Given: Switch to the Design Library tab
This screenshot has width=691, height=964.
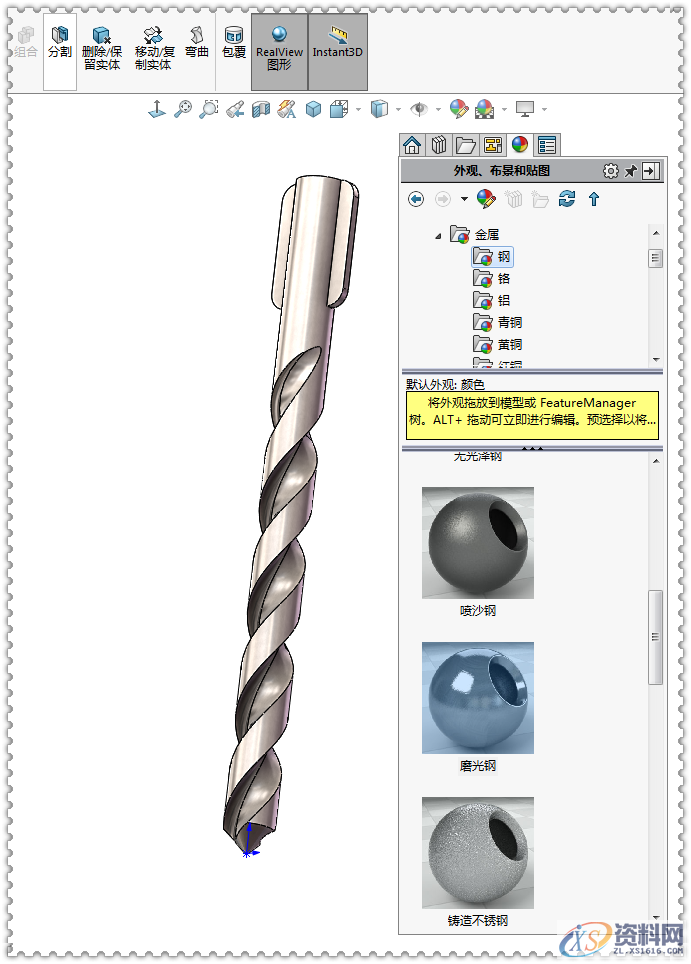Looking at the screenshot, I should (439, 145).
